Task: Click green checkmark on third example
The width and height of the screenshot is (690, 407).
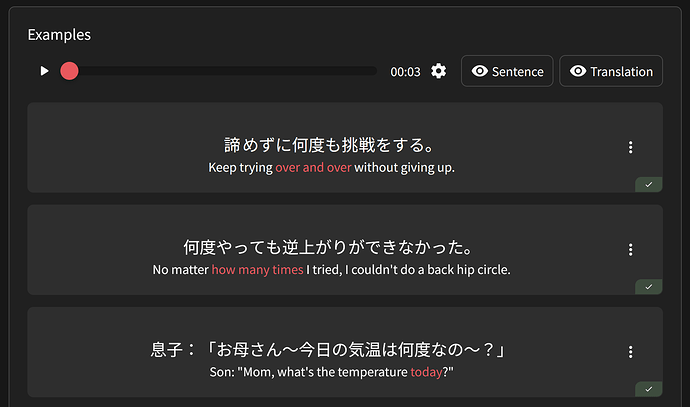Action: [x=648, y=389]
